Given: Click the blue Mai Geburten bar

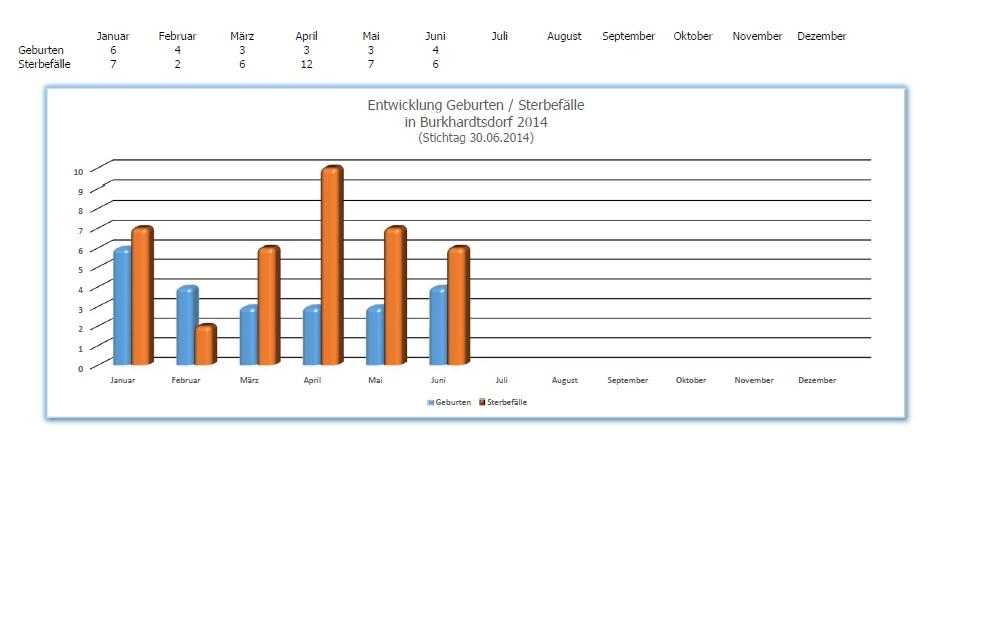Looking at the screenshot, I should pos(375,335).
